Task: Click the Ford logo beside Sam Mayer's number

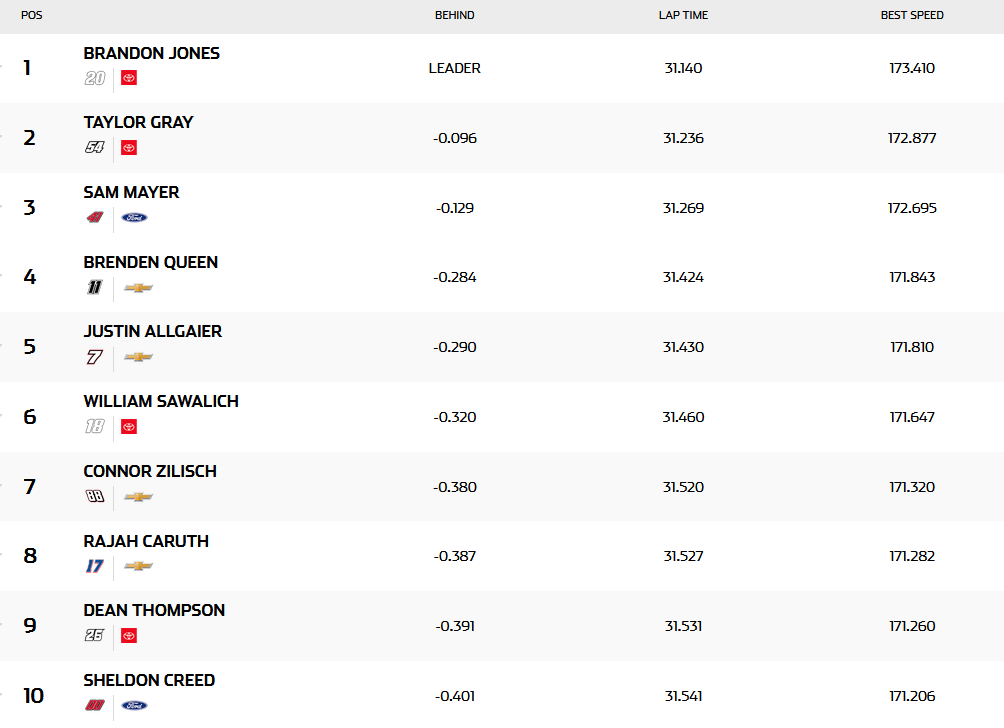Action: click(x=134, y=217)
